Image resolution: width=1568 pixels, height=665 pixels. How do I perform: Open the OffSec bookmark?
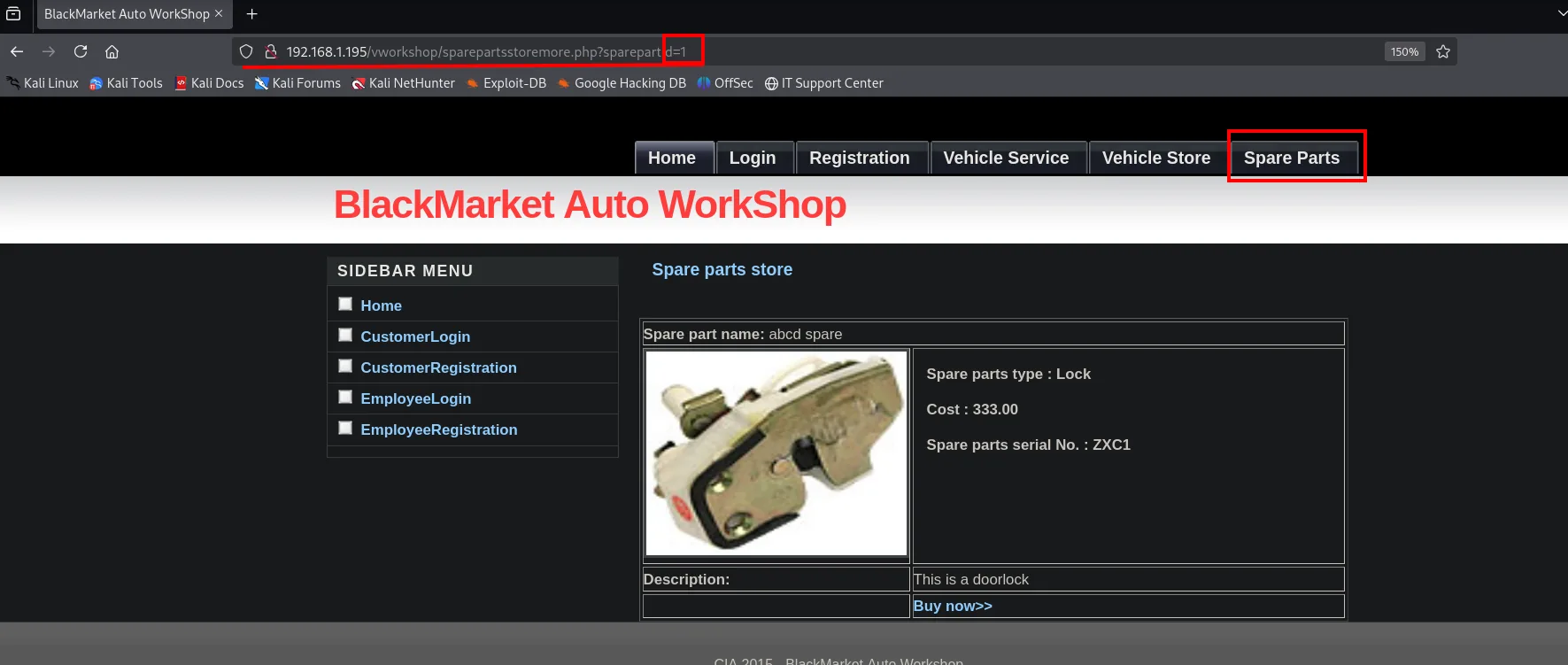click(725, 83)
